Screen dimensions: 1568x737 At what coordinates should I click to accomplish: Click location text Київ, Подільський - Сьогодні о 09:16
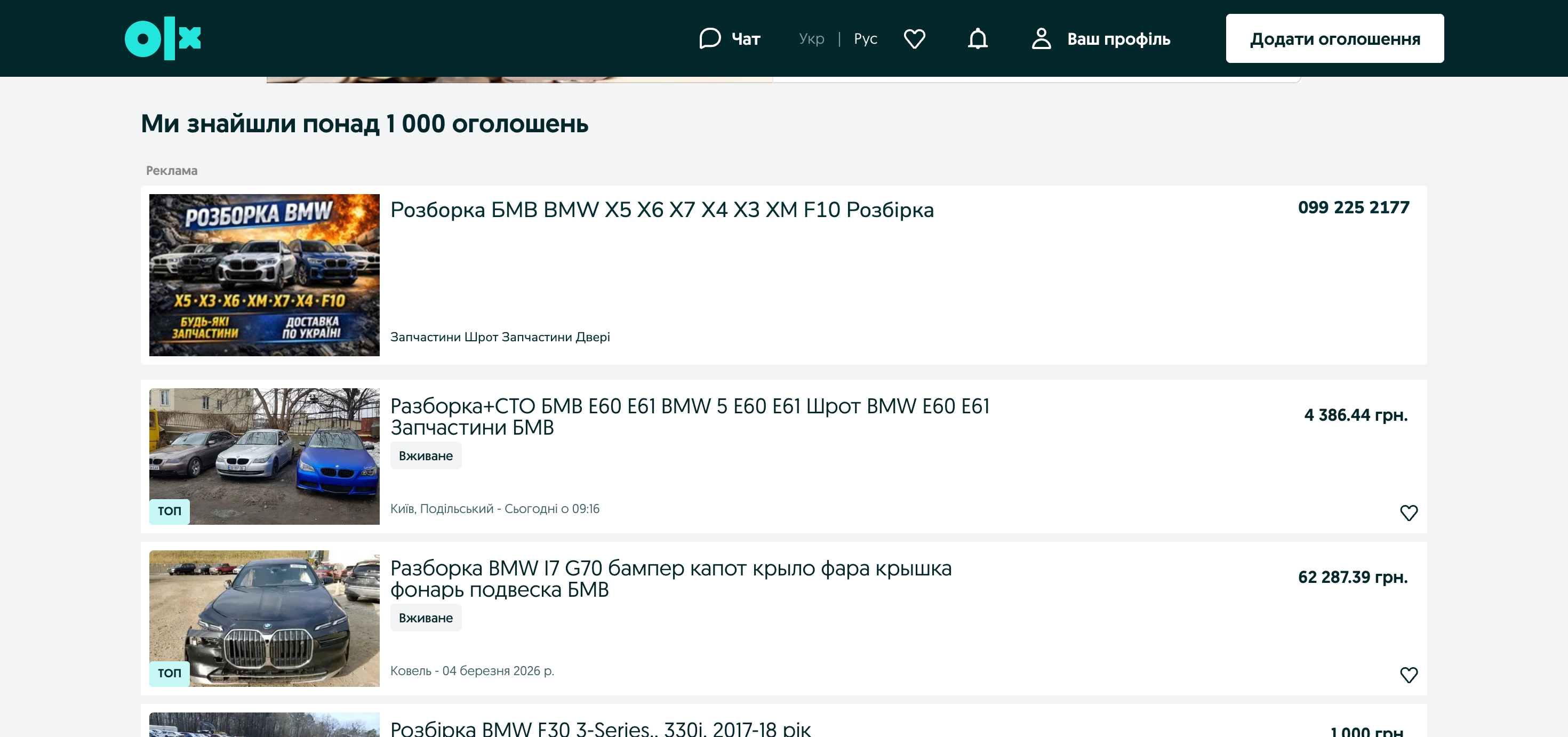click(494, 509)
